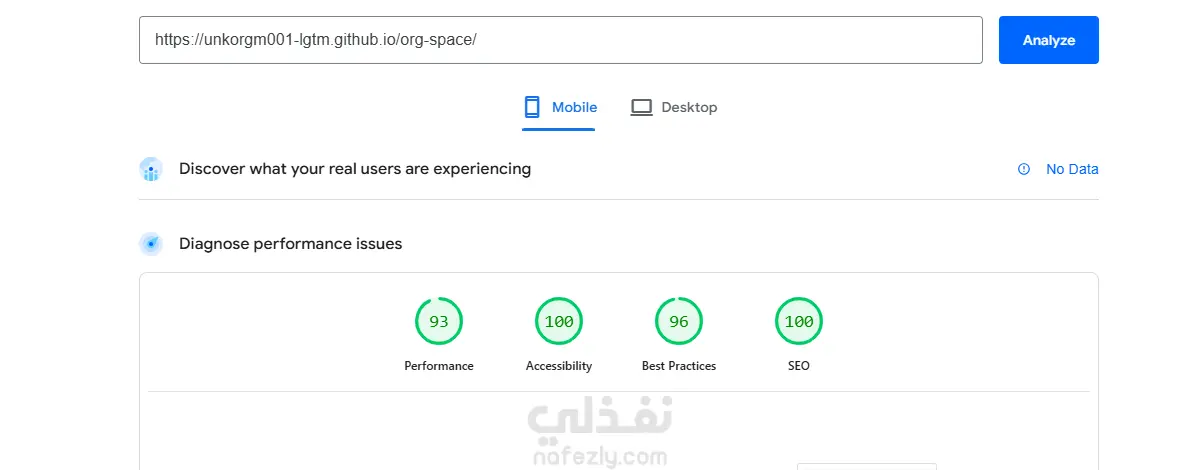Image resolution: width=1200 pixels, height=470 pixels.
Task: Switch to the Desktop tab label
Action: (689, 107)
